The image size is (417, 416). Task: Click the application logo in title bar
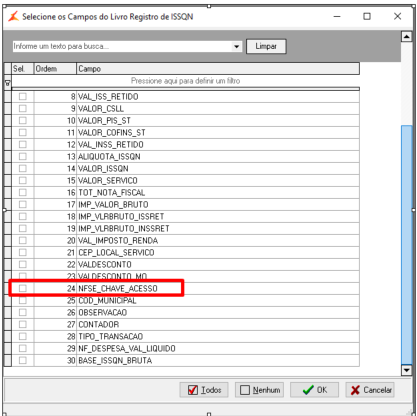[x=13, y=16]
